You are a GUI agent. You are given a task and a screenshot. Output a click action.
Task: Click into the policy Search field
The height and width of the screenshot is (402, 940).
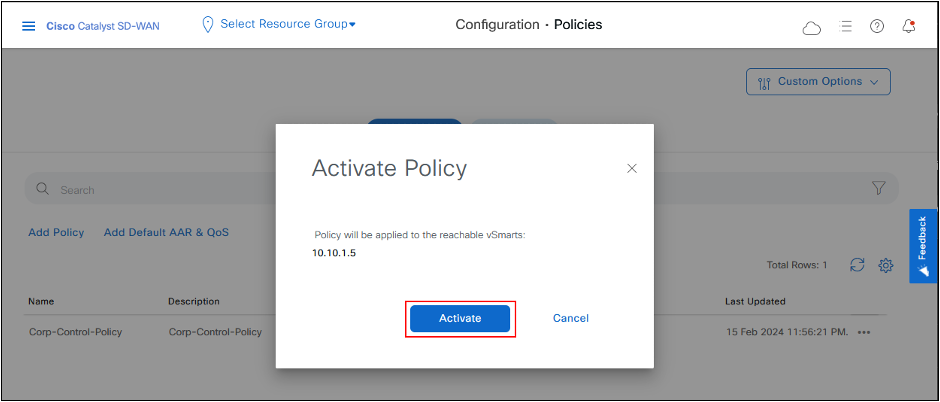150,189
